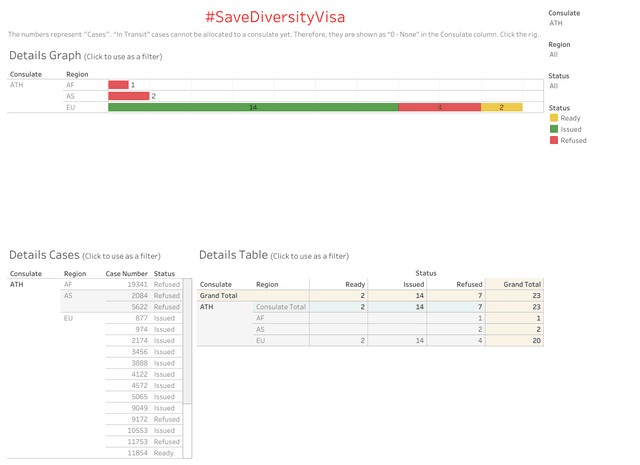The height and width of the screenshot is (465, 640).
Task: Click the red Refused legend swatch
Action: pos(553,140)
